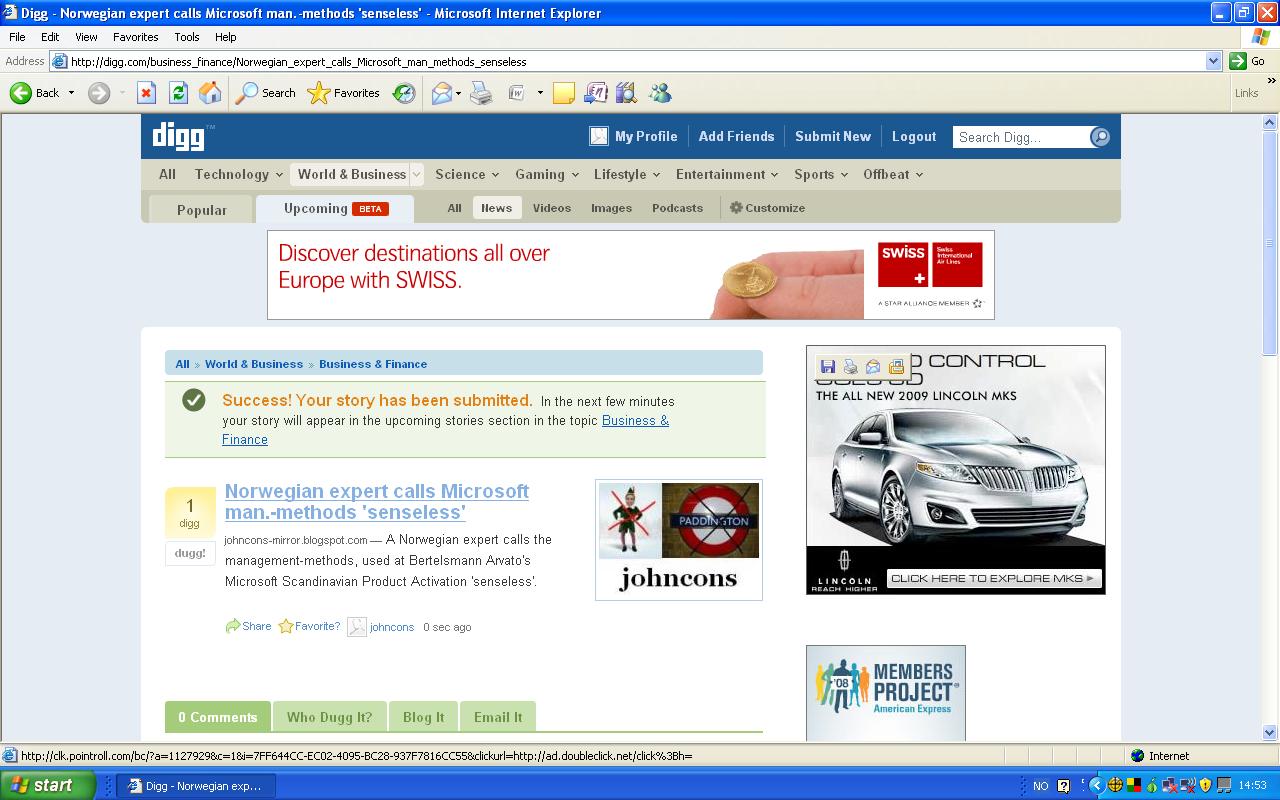
Task: Follow the Business & Finance link in success message
Action: click(x=446, y=430)
